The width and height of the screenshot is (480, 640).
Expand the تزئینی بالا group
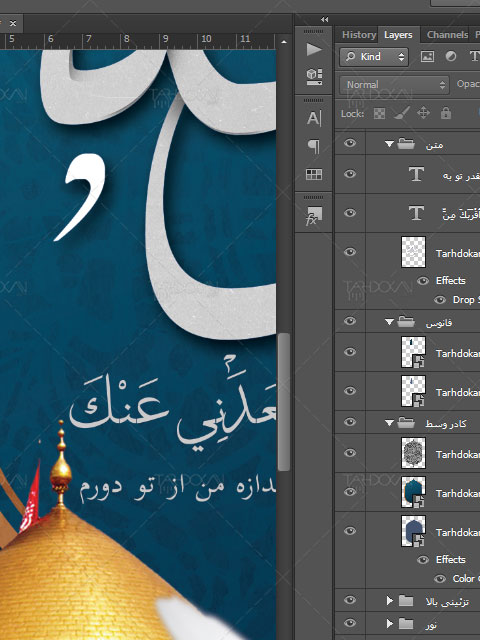(x=389, y=600)
